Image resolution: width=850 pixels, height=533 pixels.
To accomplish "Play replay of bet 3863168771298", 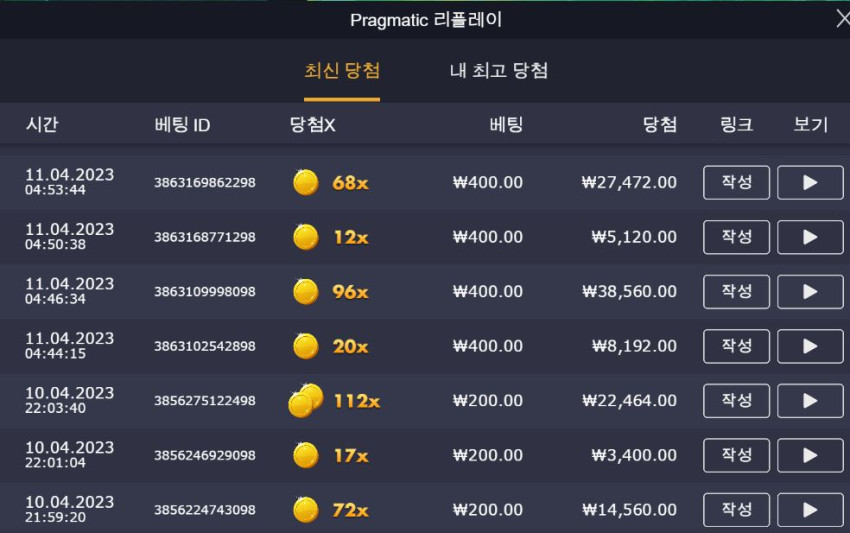I will coord(810,237).
